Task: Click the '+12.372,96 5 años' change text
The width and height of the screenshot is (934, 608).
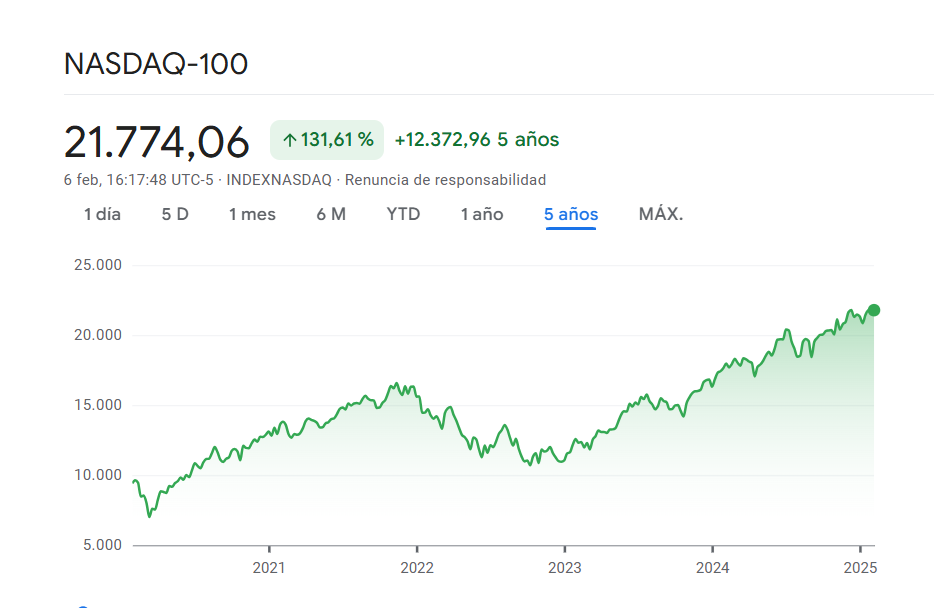Action: (477, 140)
